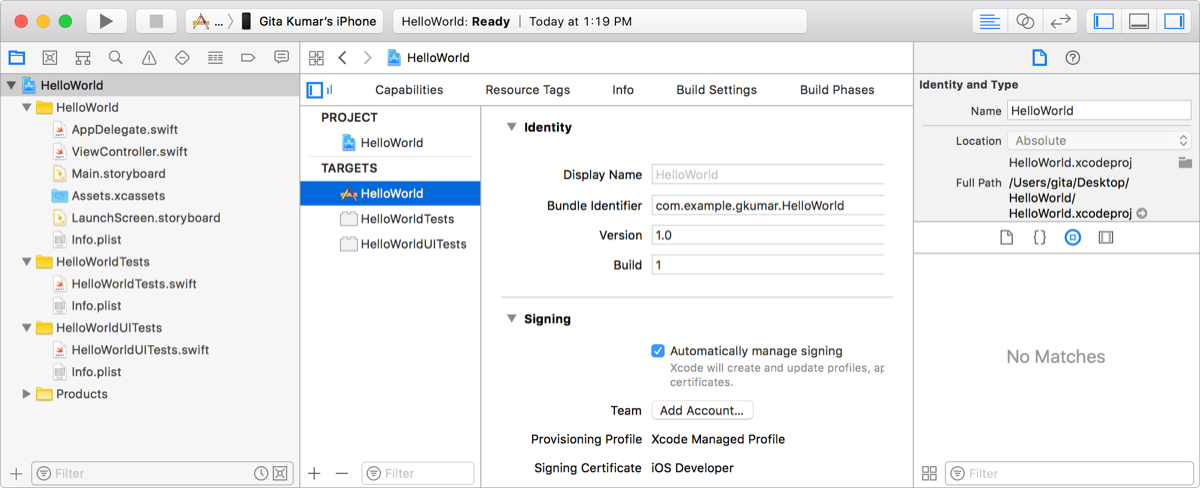
Task: Open ViewController.swift in navigator
Action: tap(129, 152)
